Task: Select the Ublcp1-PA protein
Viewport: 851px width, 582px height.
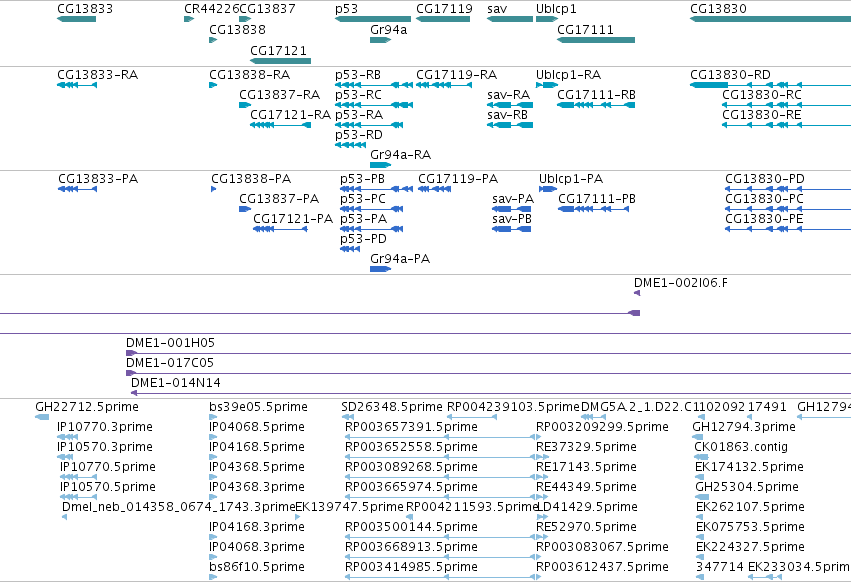Action: pyautogui.click(x=548, y=189)
